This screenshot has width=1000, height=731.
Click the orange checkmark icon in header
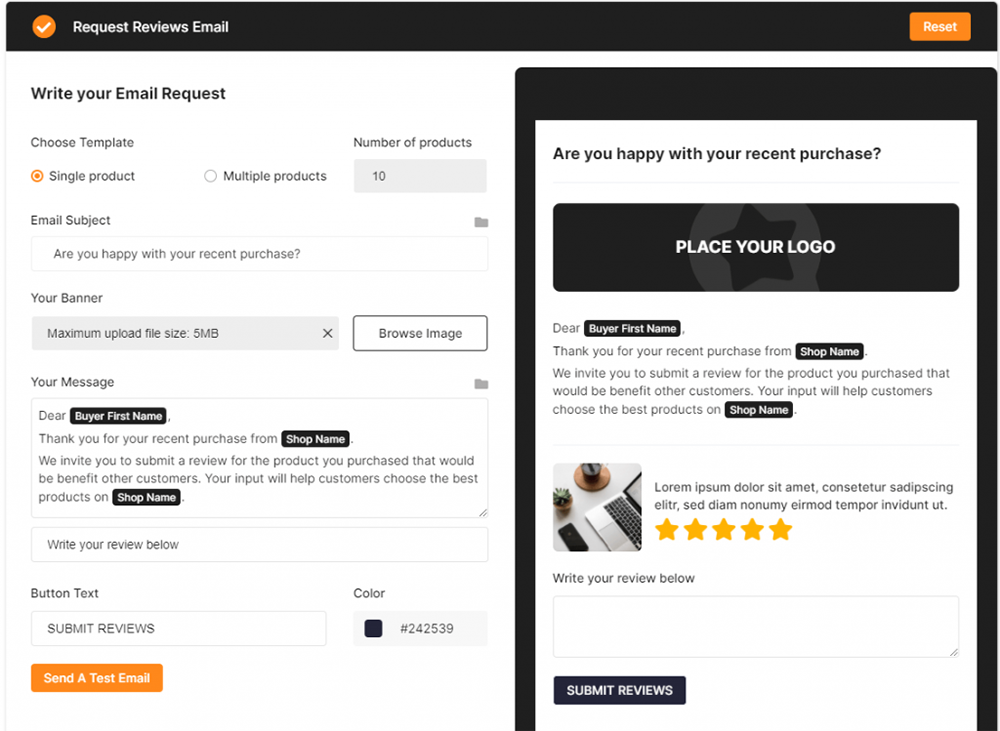pos(44,27)
